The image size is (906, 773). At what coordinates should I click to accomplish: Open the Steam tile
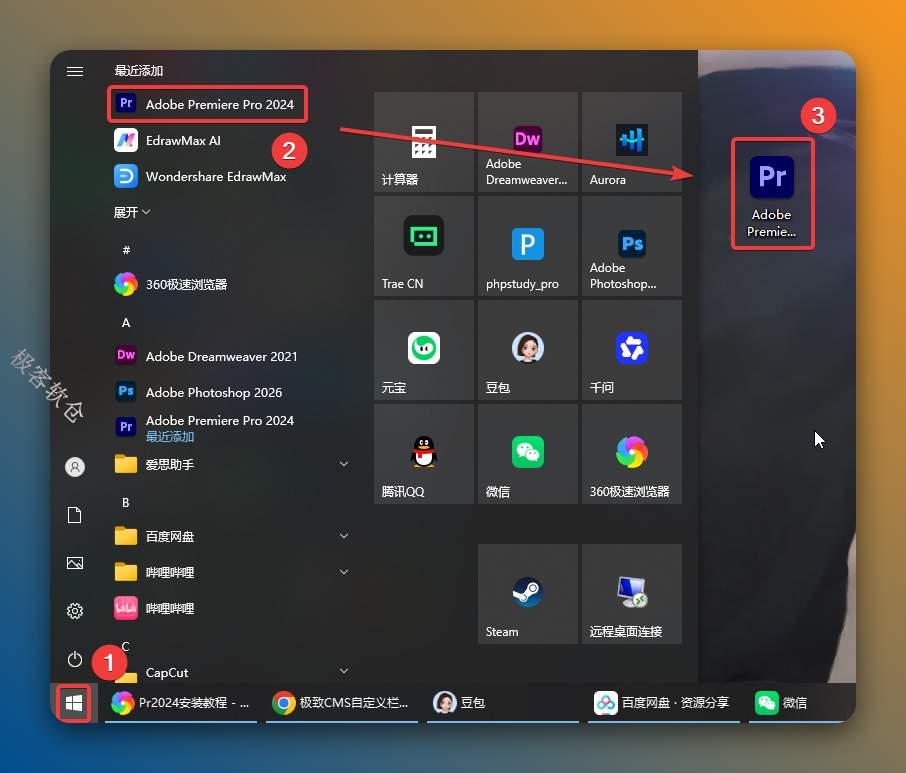[528, 593]
